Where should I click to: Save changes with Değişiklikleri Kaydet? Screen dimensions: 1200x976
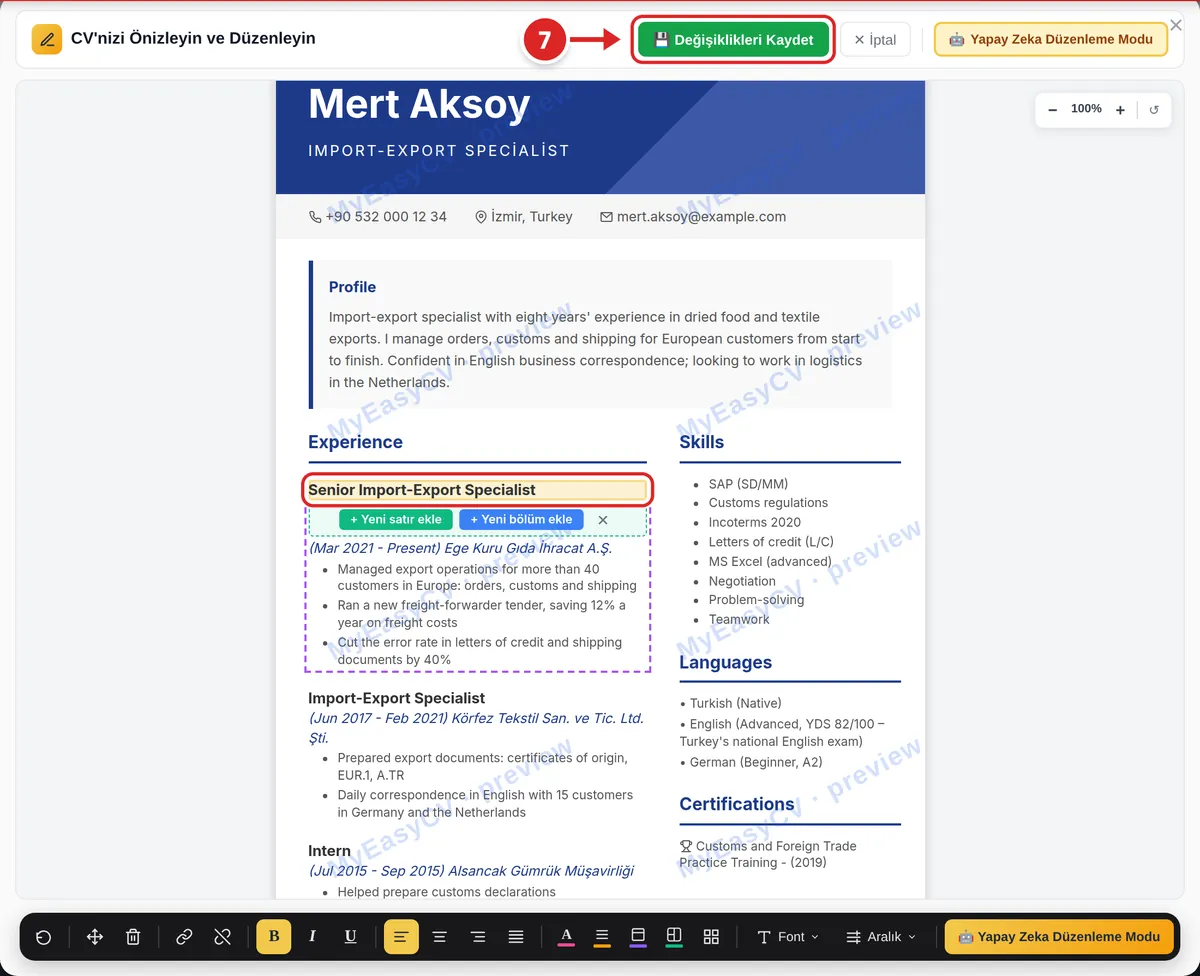[733, 40]
